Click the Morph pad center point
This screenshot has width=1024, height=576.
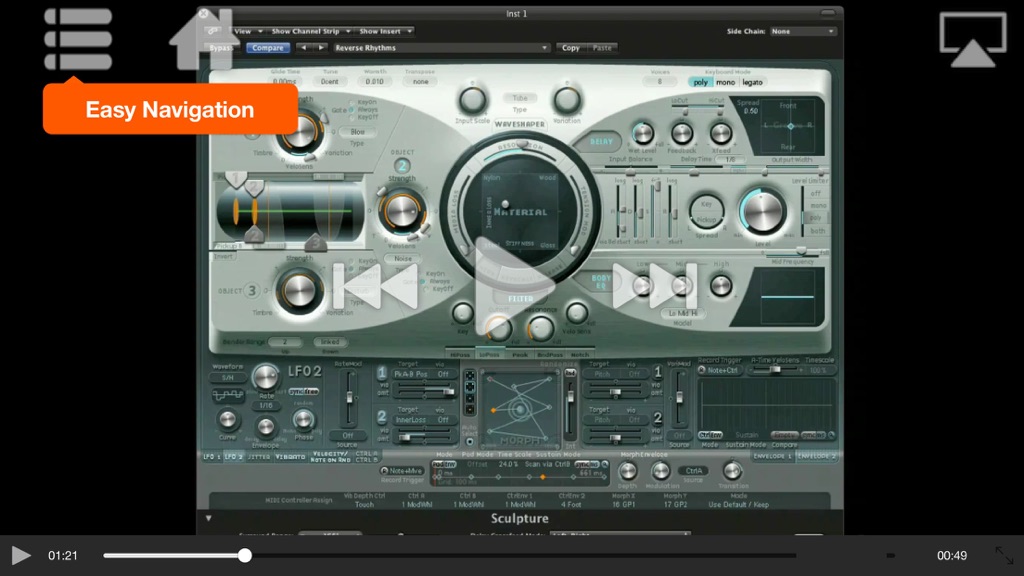point(520,409)
